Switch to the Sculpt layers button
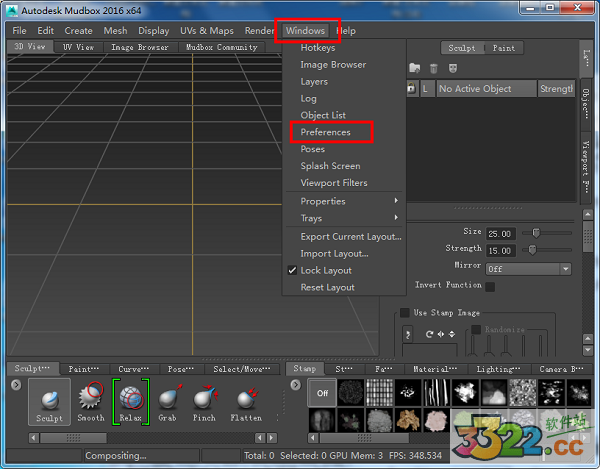 click(x=462, y=48)
